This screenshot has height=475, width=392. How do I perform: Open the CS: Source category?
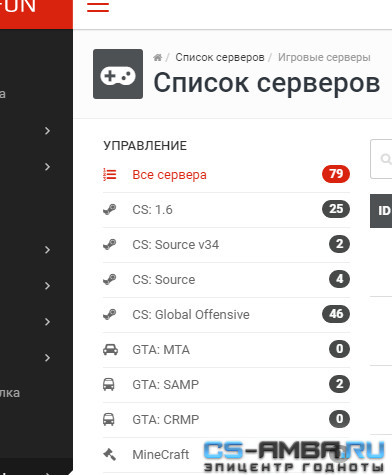tap(164, 280)
